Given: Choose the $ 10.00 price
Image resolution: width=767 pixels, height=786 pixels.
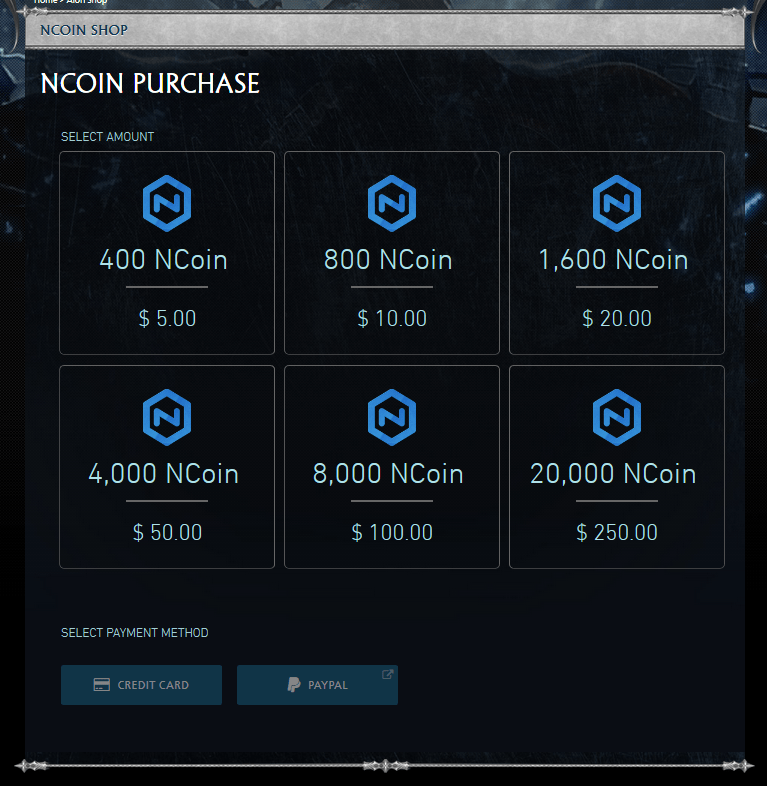Looking at the screenshot, I should coord(392,319).
